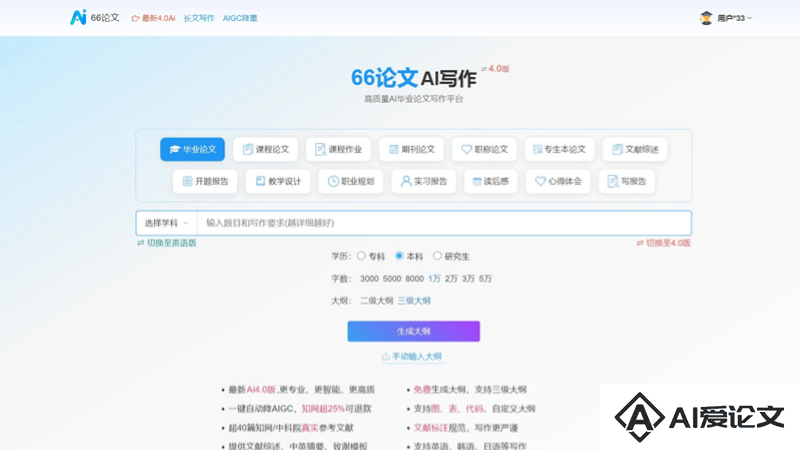Screen dimensions: 800x450
Task: Choose the 3万 word count option
Action: pos(468,279)
